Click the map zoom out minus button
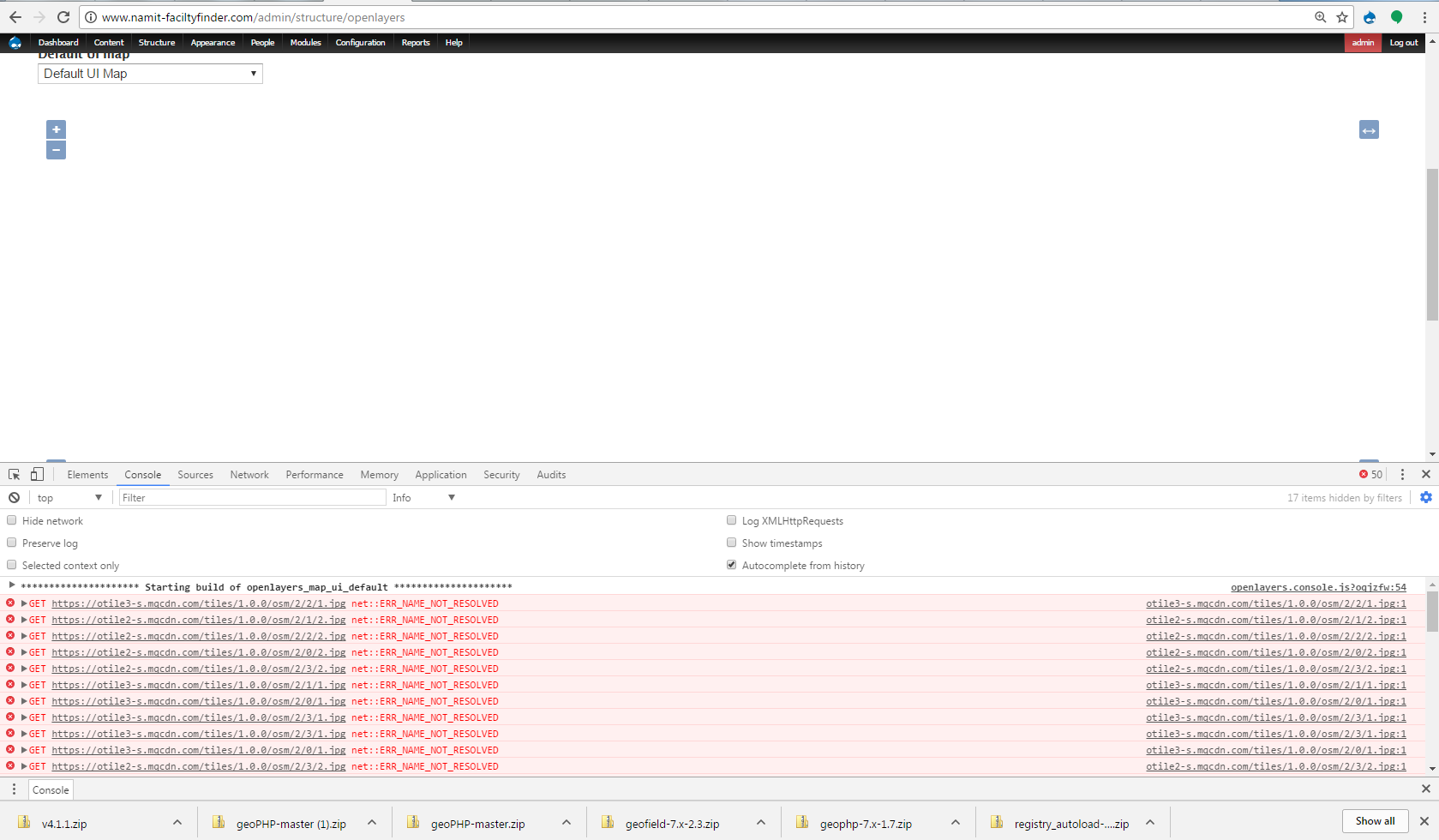The height and width of the screenshot is (840, 1439). click(56, 150)
